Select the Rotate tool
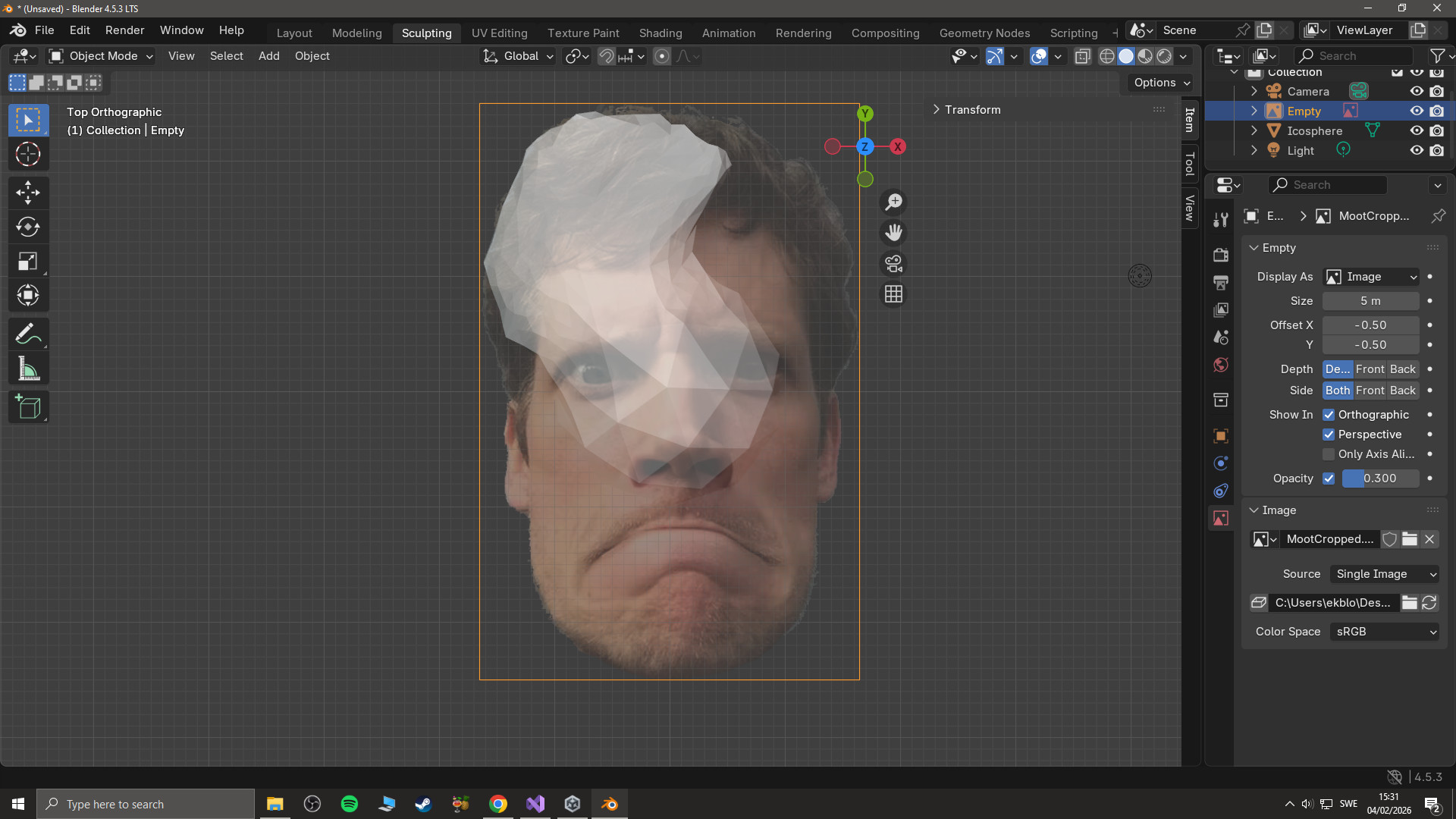Screen dimensions: 1456x819 [x=28, y=227]
